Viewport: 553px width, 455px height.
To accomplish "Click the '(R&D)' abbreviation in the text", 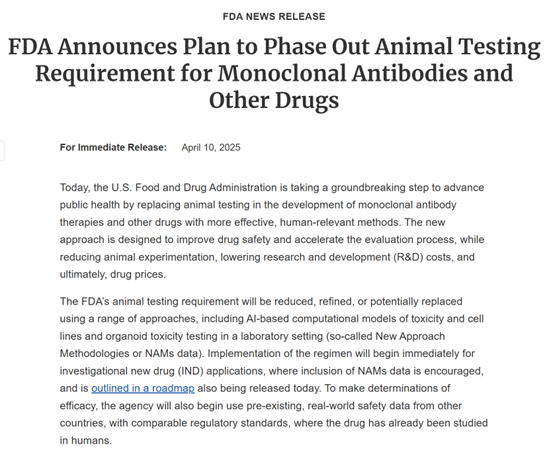I will (x=408, y=257).
